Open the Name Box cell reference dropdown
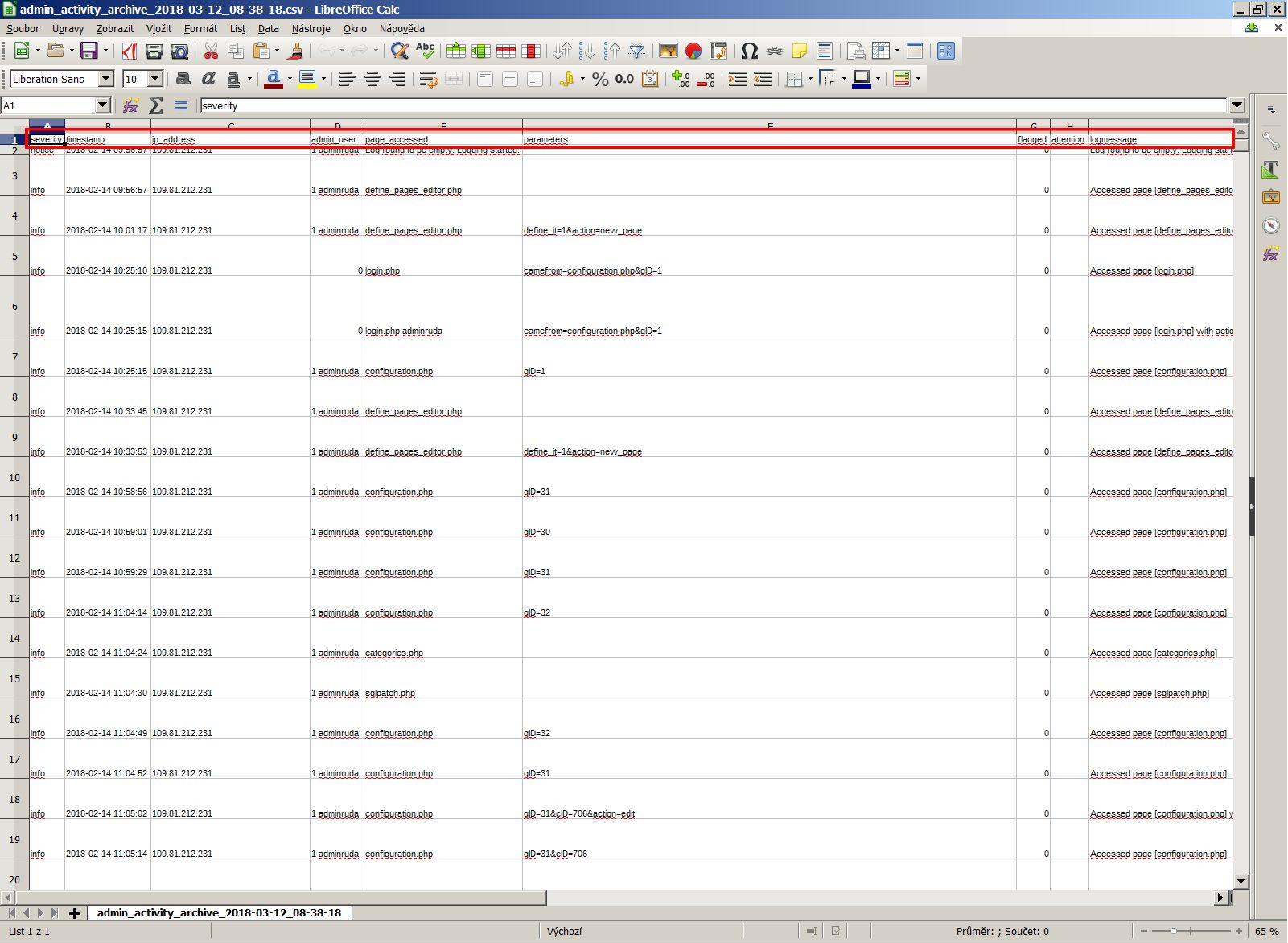The image size is (1288, 943). pyautogui.click(x=102, y=105)
